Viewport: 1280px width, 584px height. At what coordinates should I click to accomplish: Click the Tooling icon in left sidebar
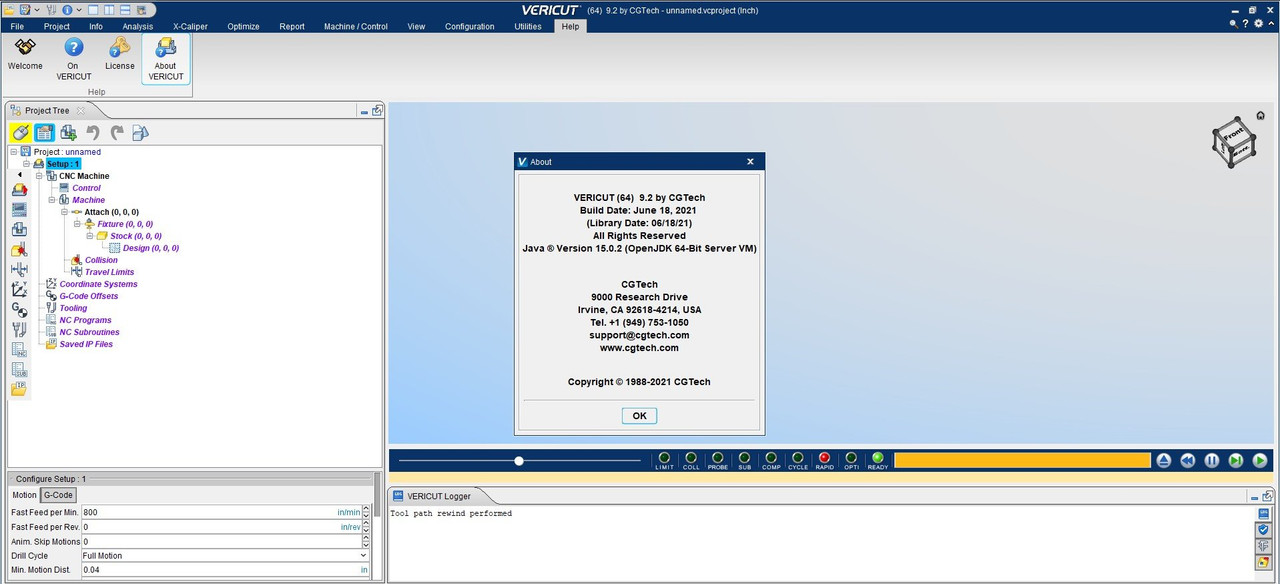click(19, 329)
